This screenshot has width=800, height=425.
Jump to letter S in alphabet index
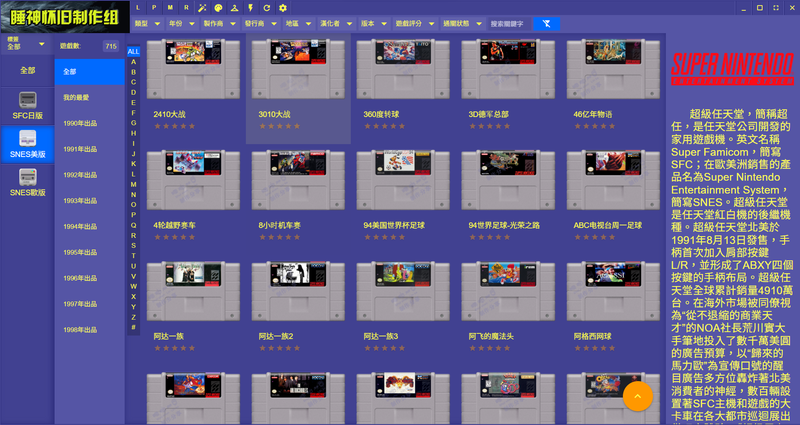(x=133, y=245)
